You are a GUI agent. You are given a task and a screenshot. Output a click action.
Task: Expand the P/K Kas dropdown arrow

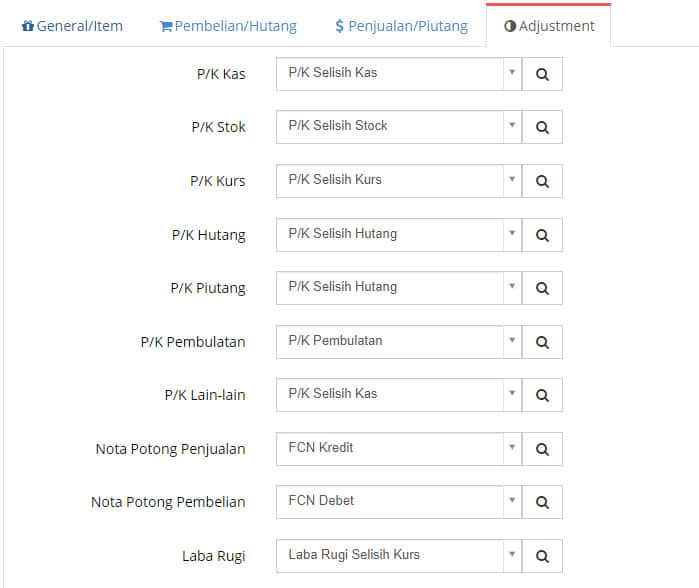click(512, 73)
